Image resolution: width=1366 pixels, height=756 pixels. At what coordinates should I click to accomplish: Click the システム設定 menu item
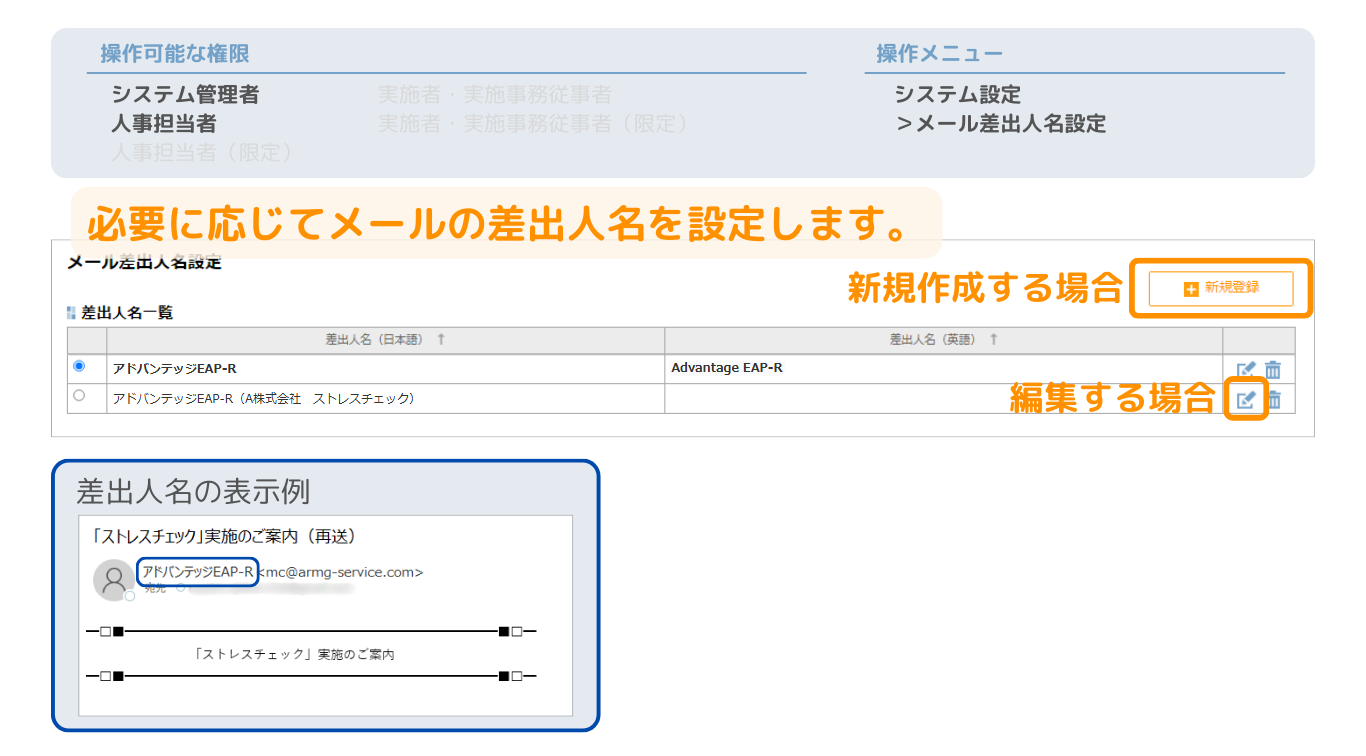point(957,95)
